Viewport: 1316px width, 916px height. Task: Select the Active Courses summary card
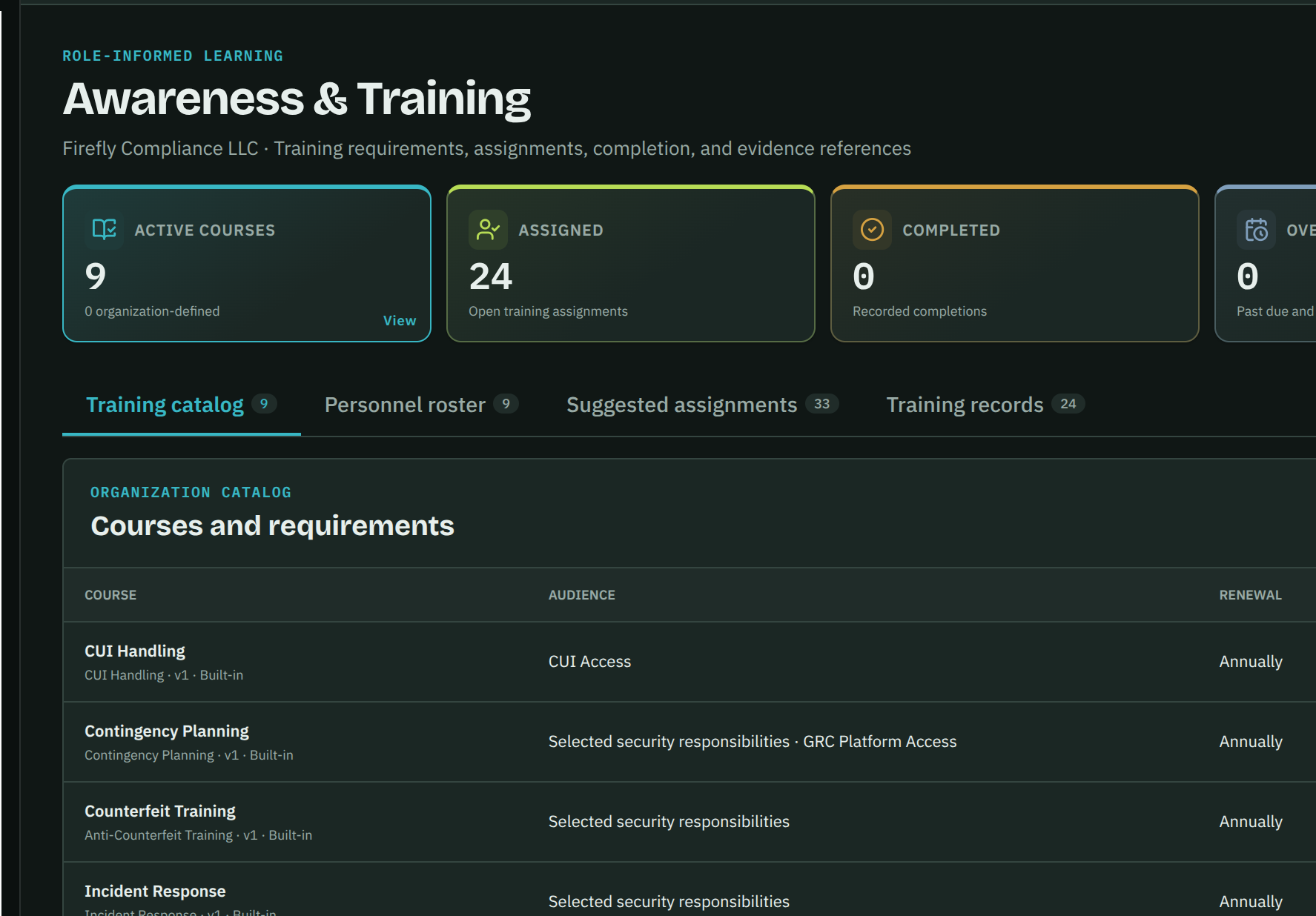coord(247,264)
